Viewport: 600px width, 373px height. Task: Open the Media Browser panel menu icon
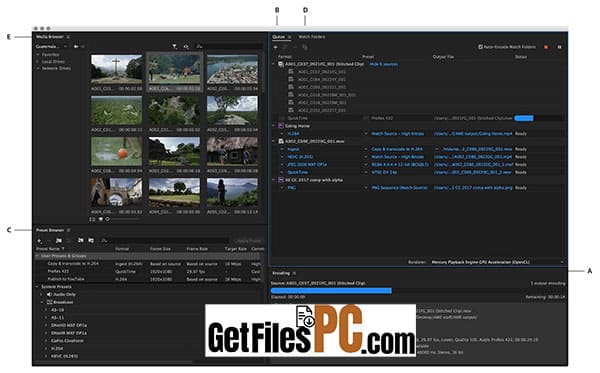(x=68, y=37)
